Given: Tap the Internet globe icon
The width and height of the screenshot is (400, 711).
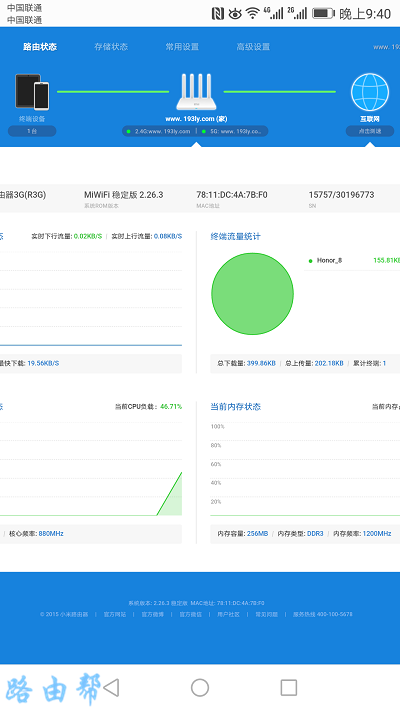Looking at the screenshot, I should click(x=370, y=92).
